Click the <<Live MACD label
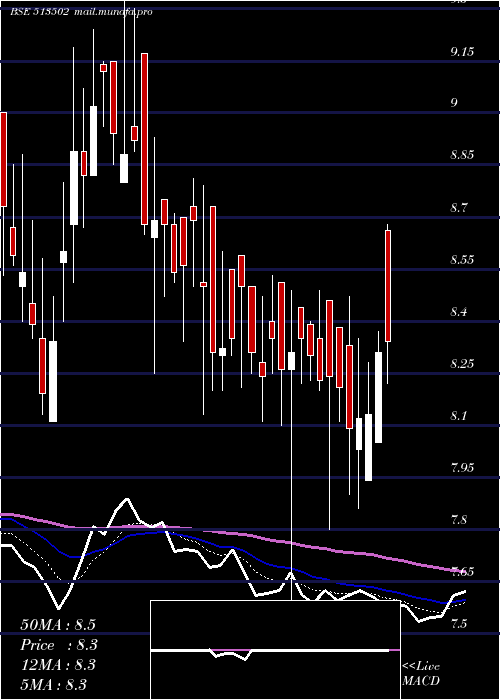This screenshot has height=700, width=500. [x=421, y=673]
